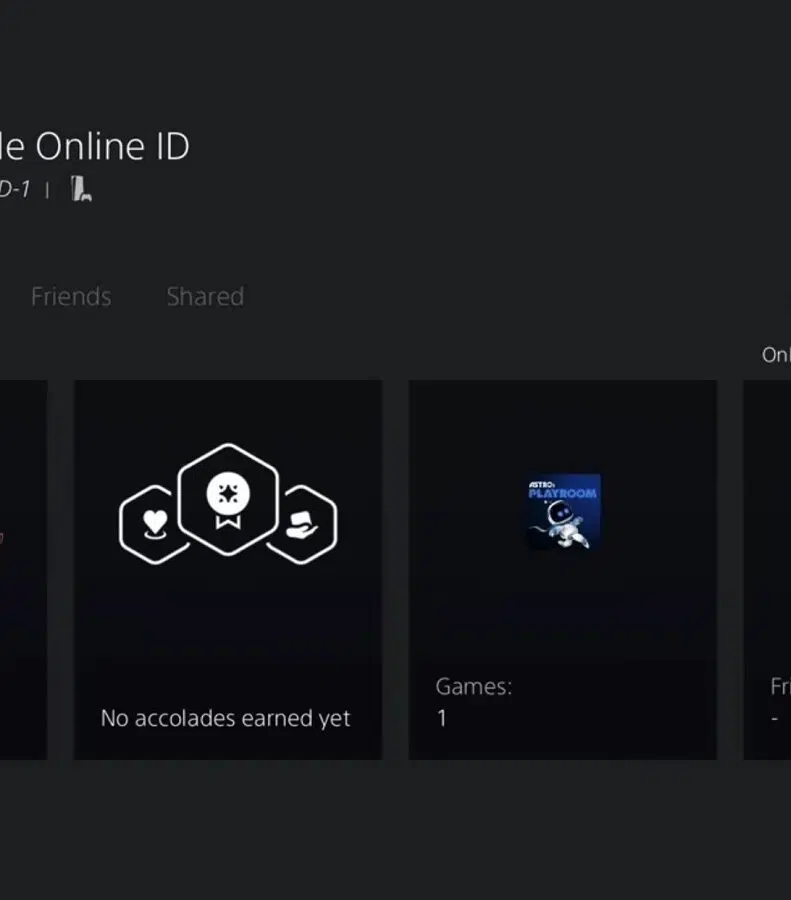Select the helping hand accolade badge
The image size is (791, 900).
[x=302, y=525]
